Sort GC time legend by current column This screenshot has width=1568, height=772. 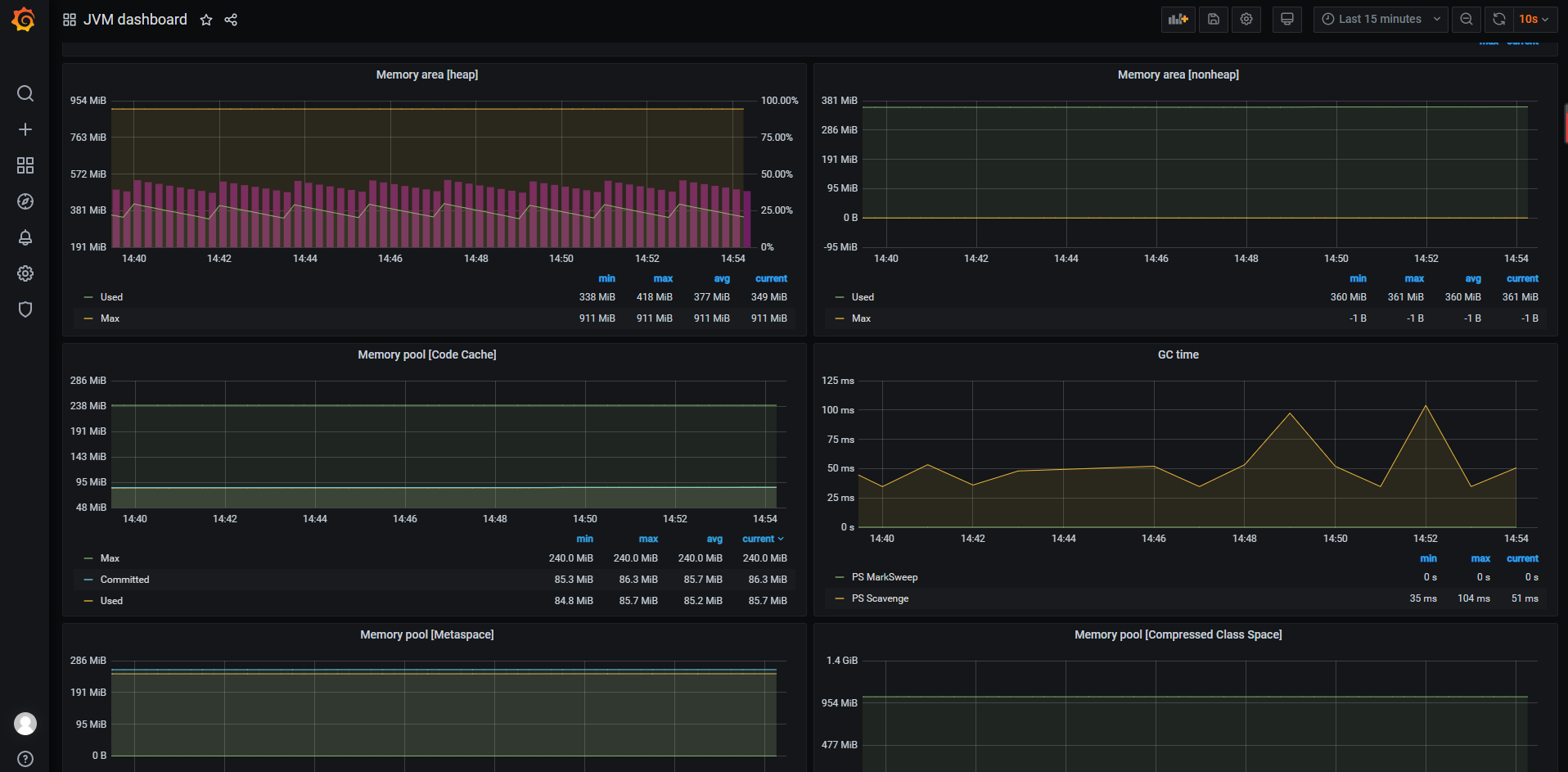(1522, 558)
